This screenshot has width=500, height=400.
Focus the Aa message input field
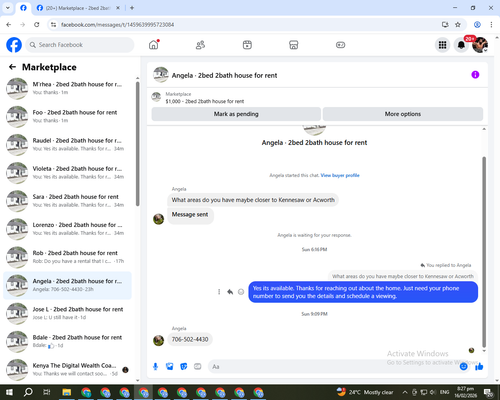point(333,367)
